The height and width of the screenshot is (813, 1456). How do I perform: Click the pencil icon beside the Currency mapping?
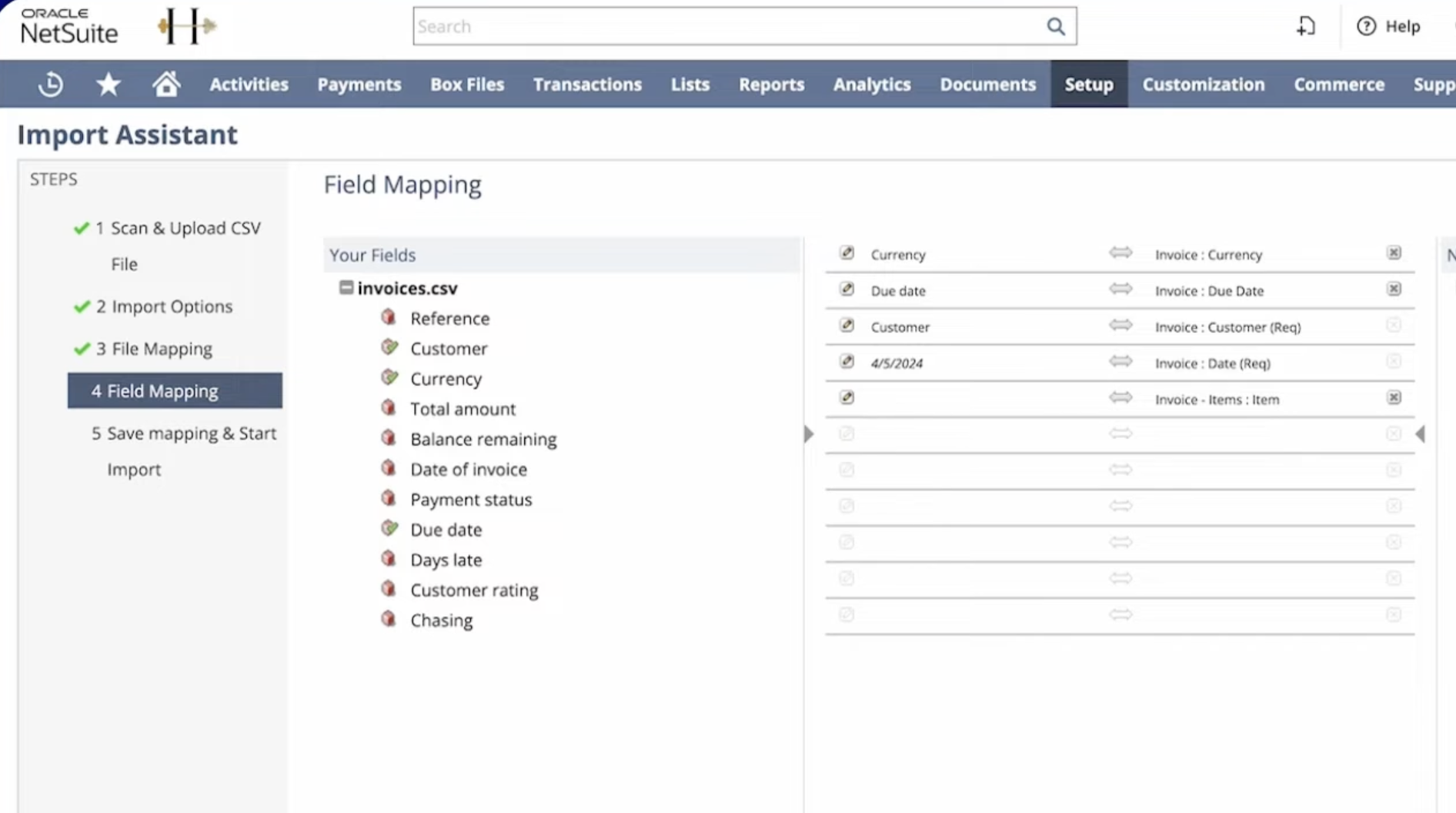[847, 253]
